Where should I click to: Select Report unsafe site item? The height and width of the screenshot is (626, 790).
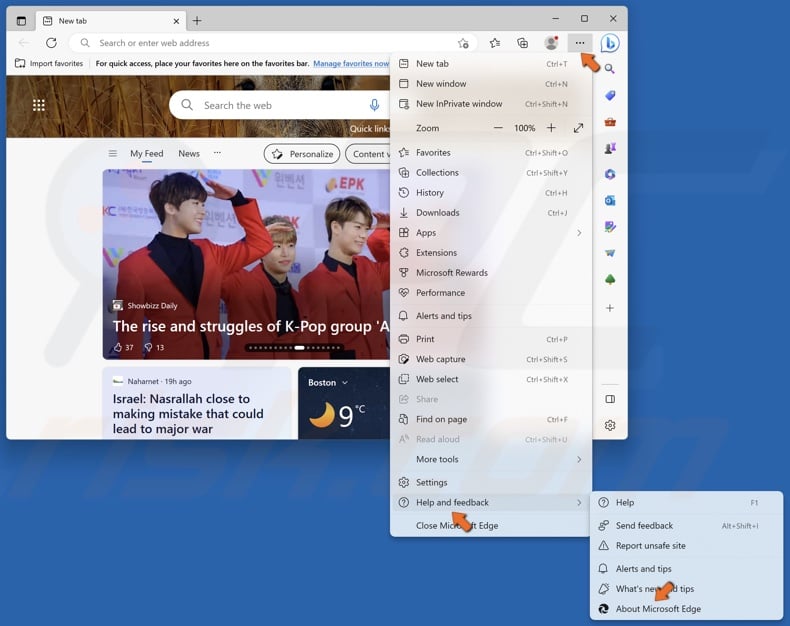(x=687, y=546)
